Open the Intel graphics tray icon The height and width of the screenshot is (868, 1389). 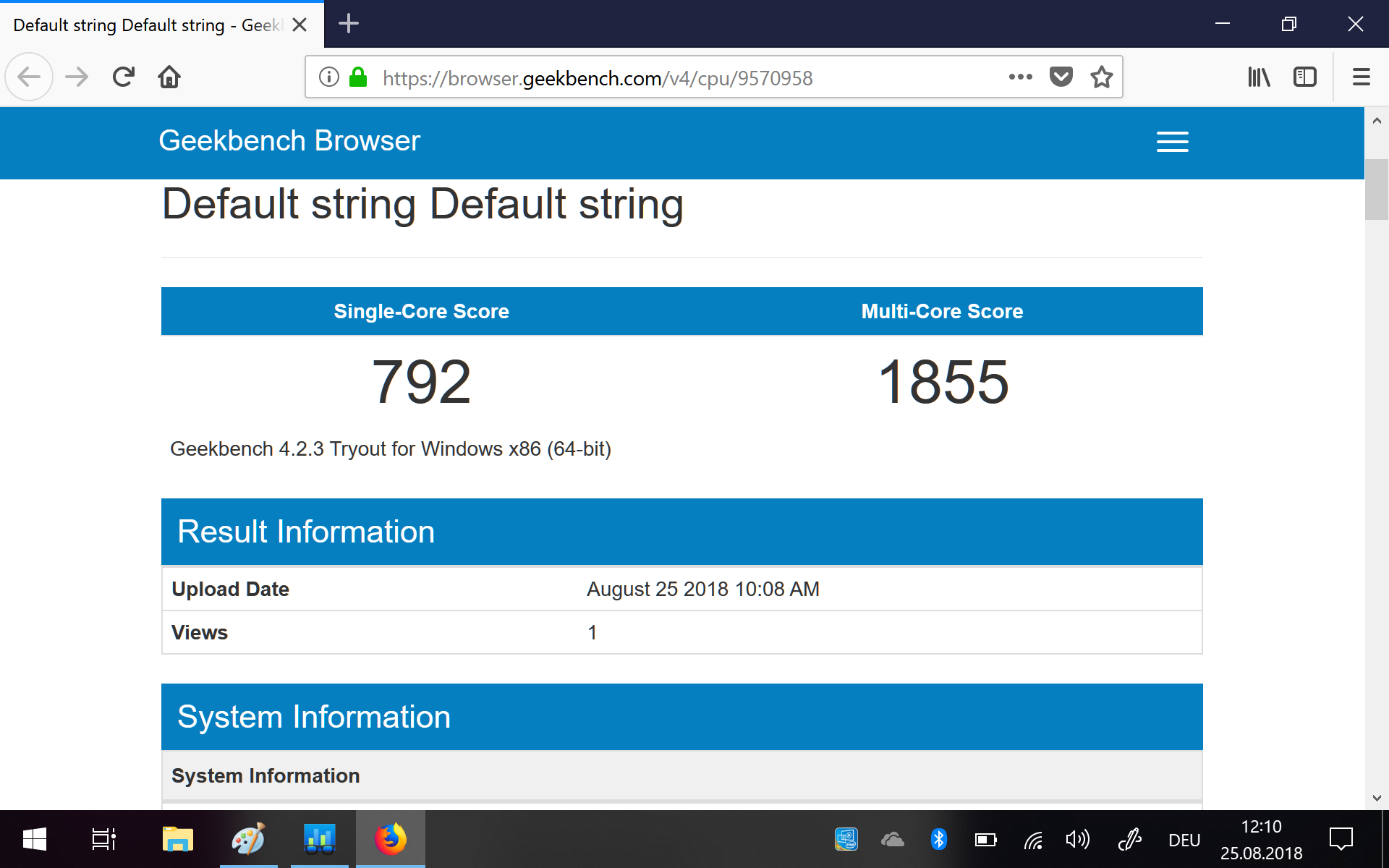pos(846,839)
